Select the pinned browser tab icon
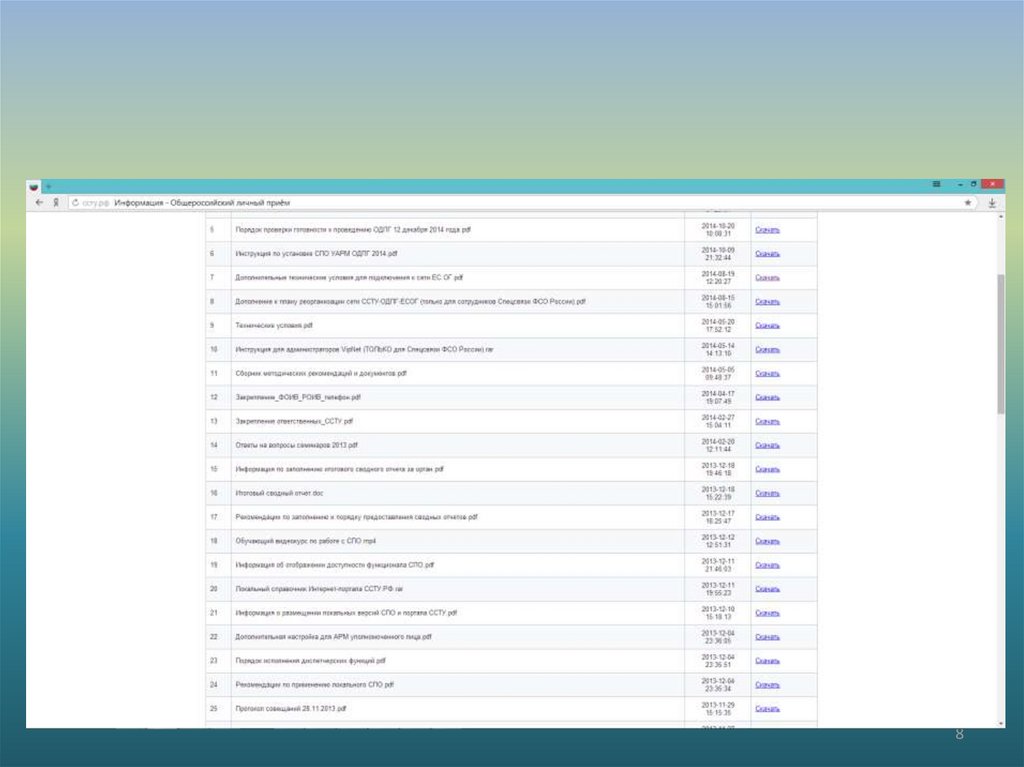The image size is (1024, 767). coord(33,186)
